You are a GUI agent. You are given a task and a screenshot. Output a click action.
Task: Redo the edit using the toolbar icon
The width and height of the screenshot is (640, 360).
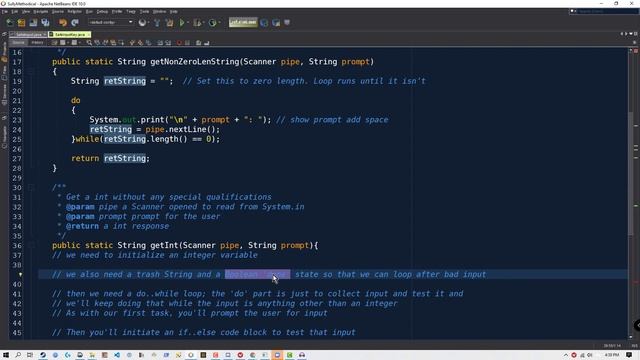coord(75,22)
